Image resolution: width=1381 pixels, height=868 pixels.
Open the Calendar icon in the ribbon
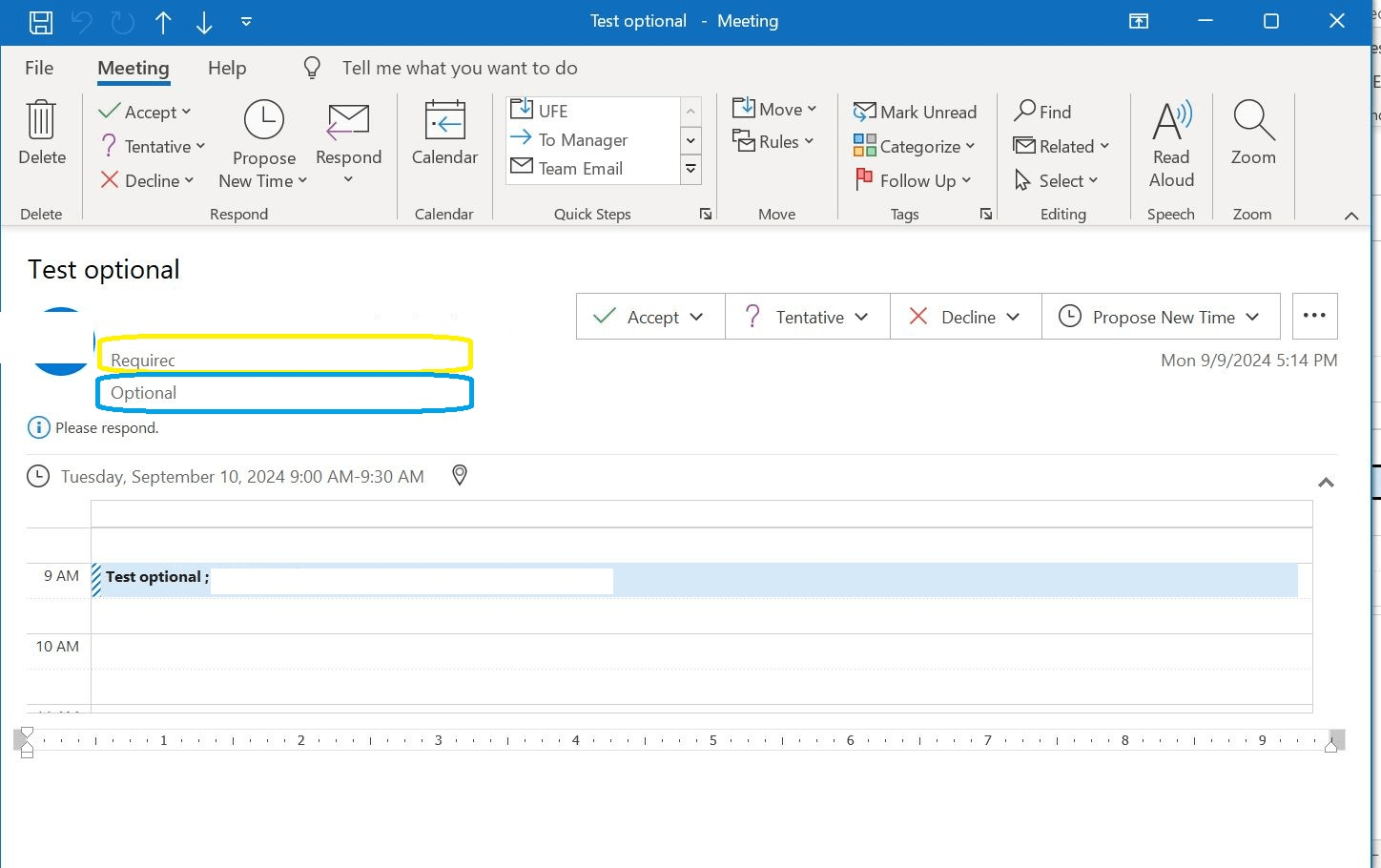[x=444, y=134]
